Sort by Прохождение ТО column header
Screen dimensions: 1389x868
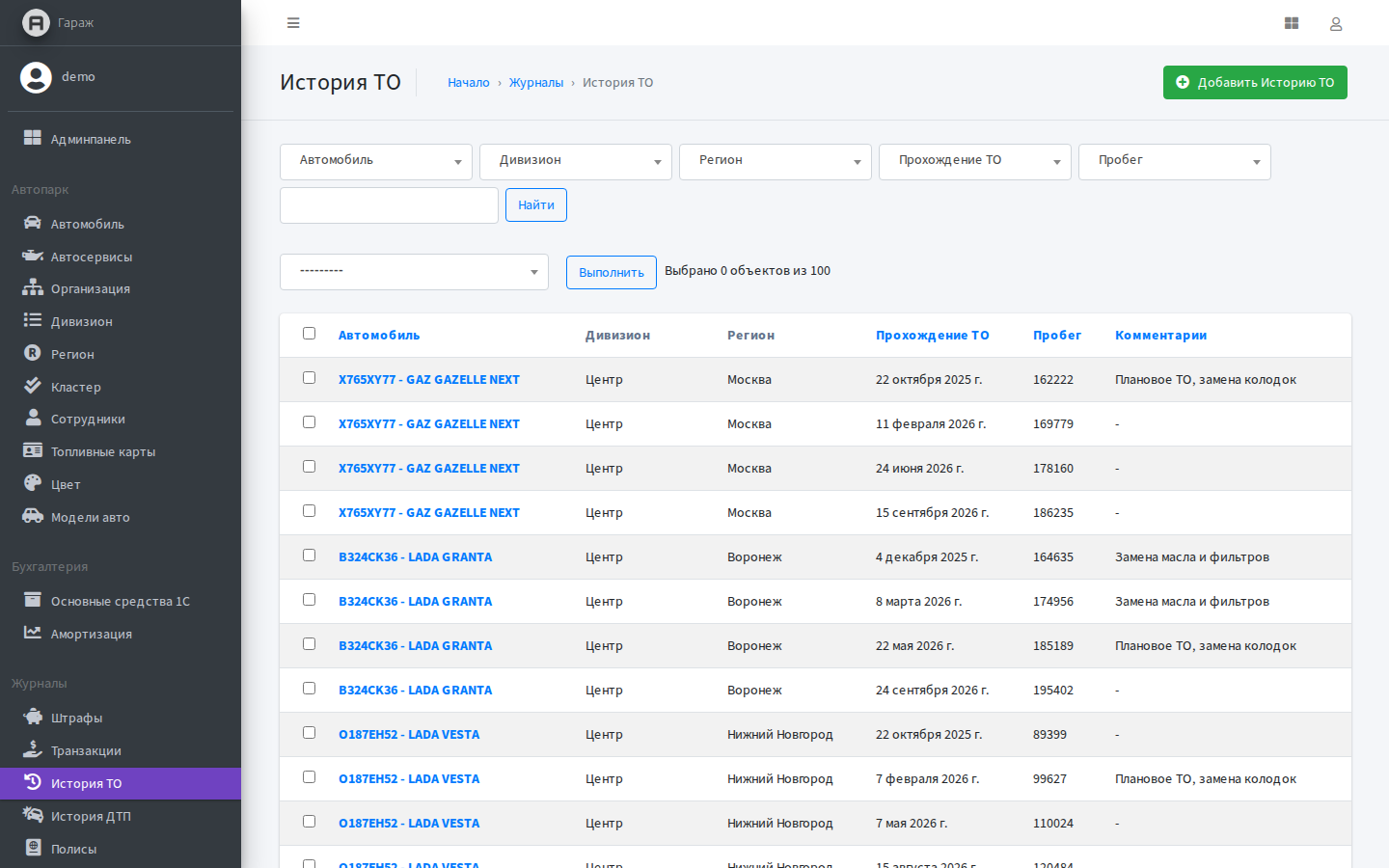pos(933,335)
